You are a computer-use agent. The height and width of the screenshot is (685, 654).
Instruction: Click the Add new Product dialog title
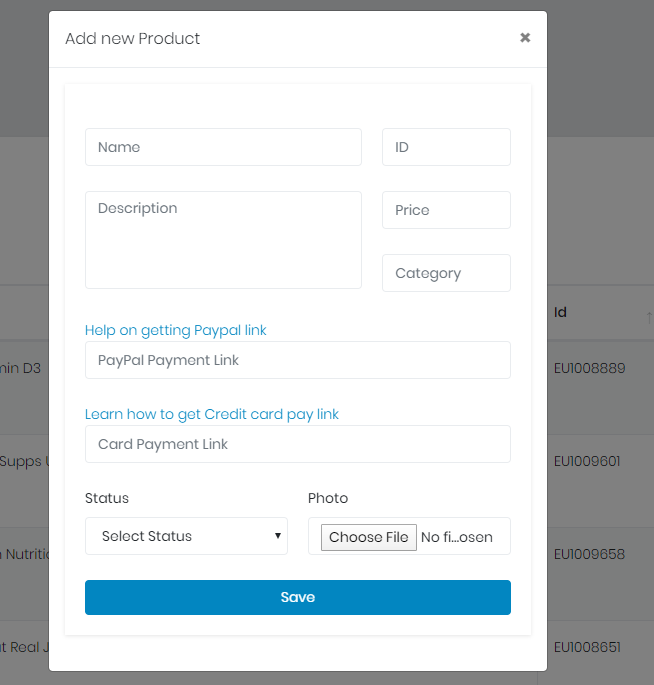(133, 39)
